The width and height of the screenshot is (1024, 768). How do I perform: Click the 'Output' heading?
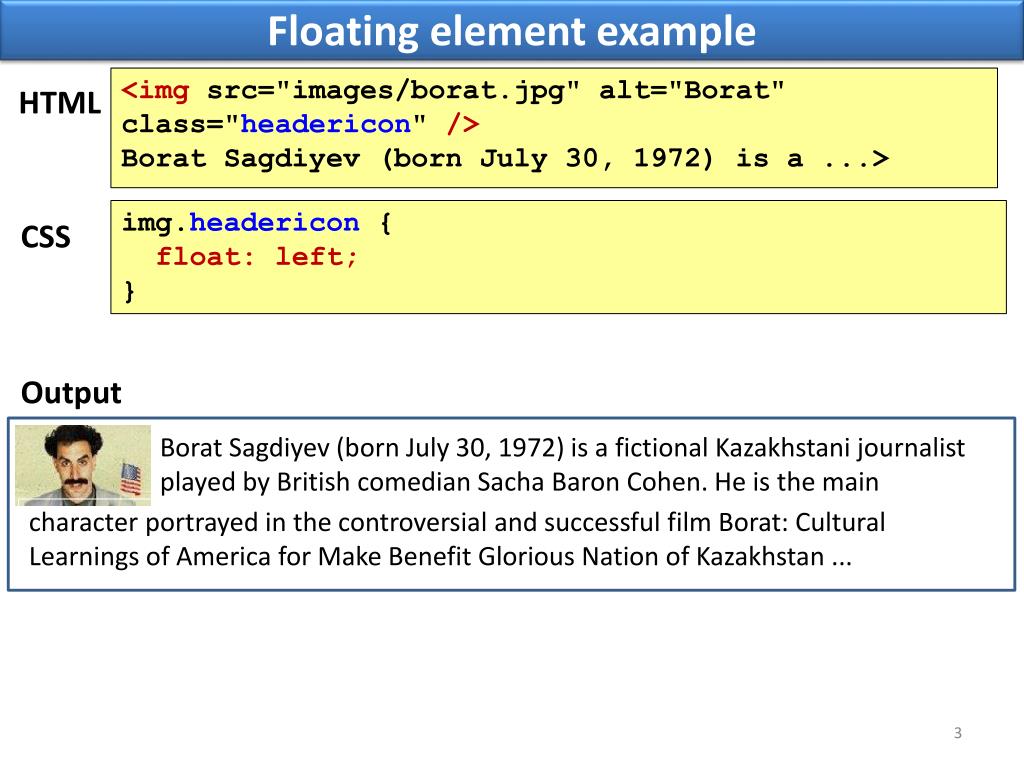pos(71,393)
